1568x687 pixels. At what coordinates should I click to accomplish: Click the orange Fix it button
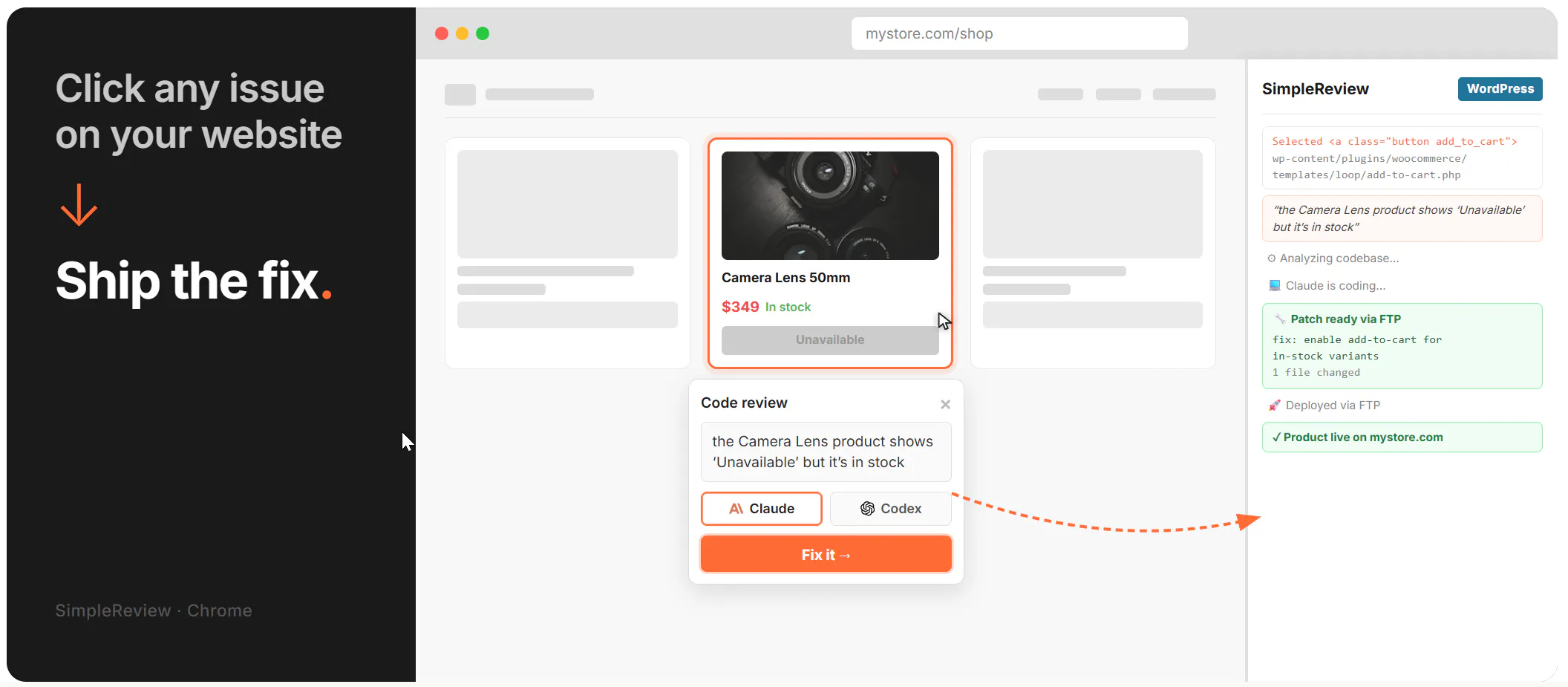tap(826, 554)
